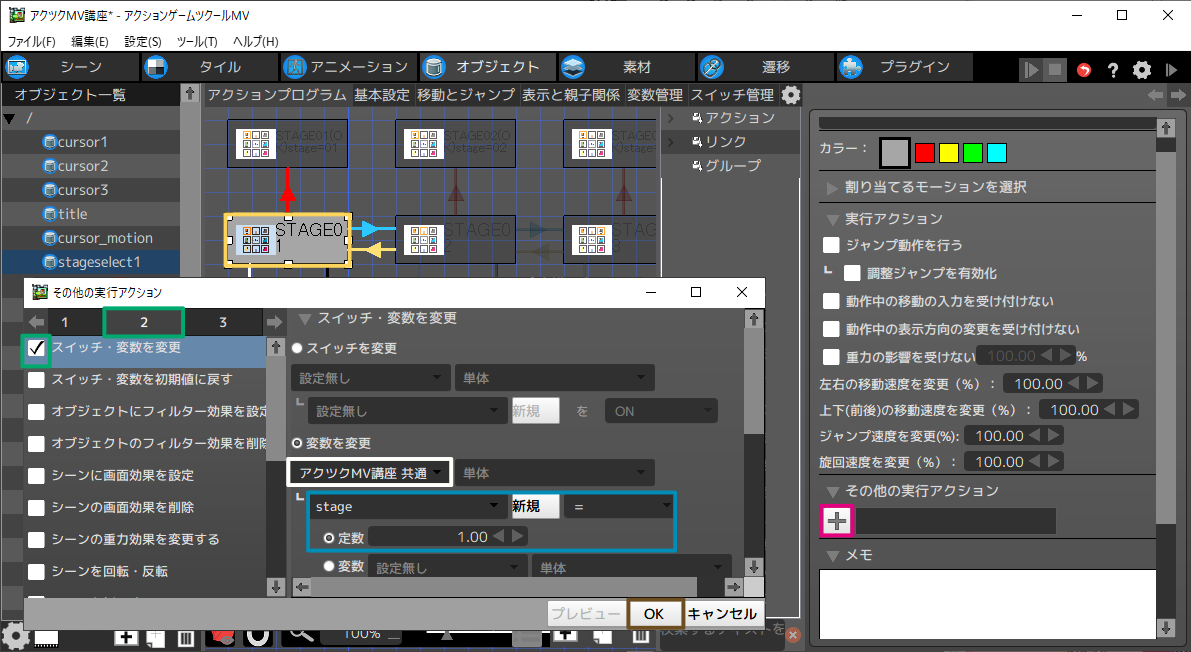Screen dimensions: 1191x652
Task: Pick the red color swatch
Action: click(x=925, y=153)
